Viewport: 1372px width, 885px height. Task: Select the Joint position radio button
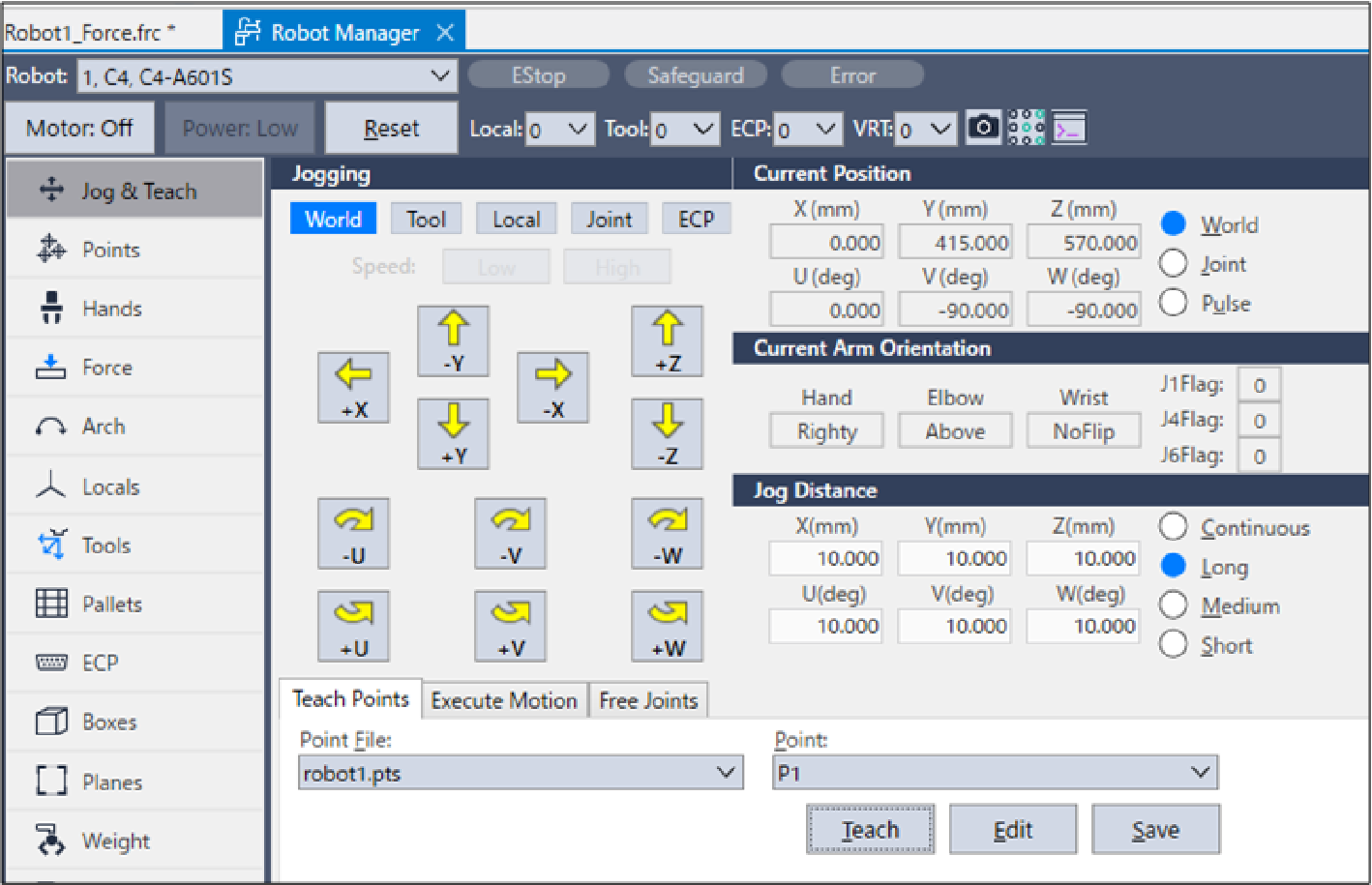point(1173,264)
